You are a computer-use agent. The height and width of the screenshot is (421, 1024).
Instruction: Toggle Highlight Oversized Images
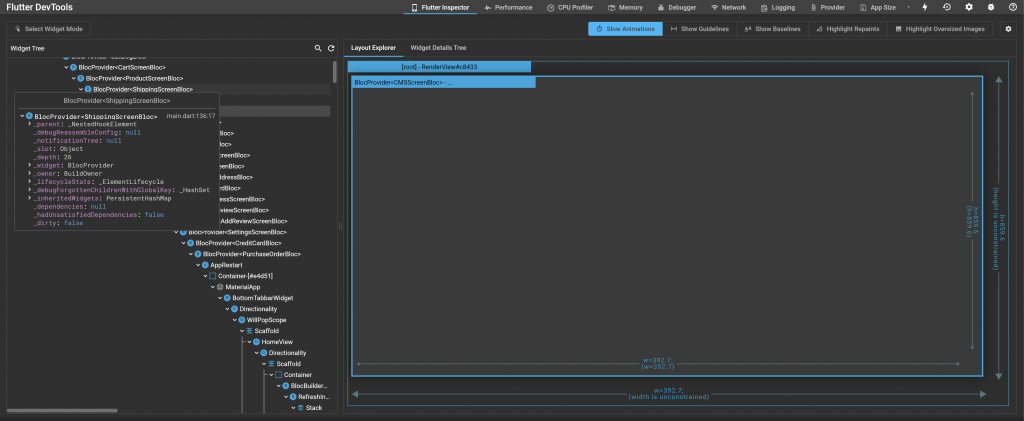coord(940,29)
